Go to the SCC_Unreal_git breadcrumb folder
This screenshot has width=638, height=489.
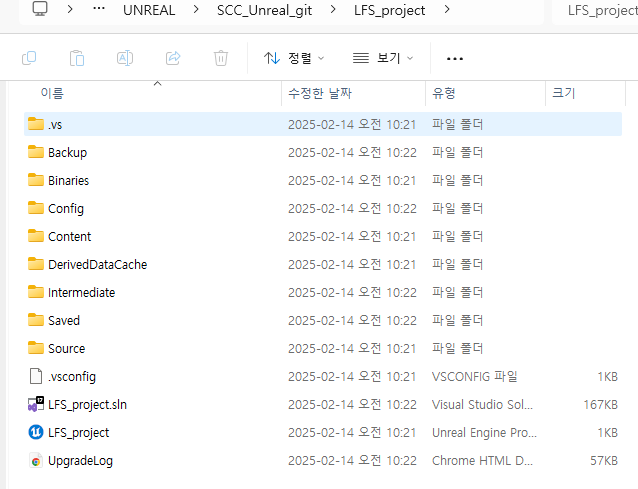coord(264,10)
